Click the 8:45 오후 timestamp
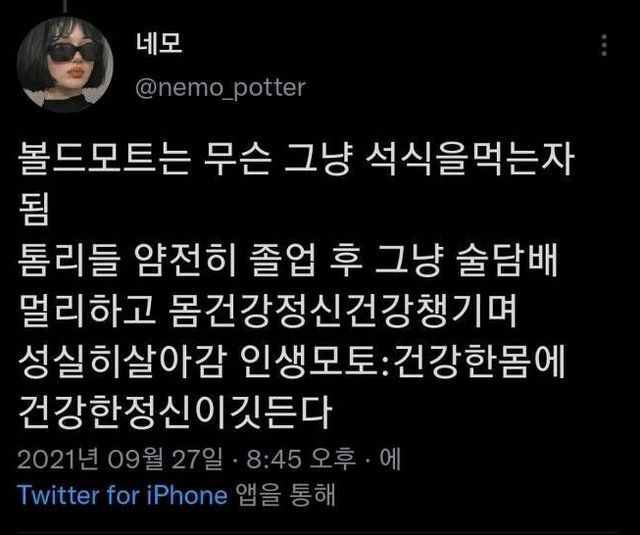This screenshot has height=535, width=640. tap(301, 459)
